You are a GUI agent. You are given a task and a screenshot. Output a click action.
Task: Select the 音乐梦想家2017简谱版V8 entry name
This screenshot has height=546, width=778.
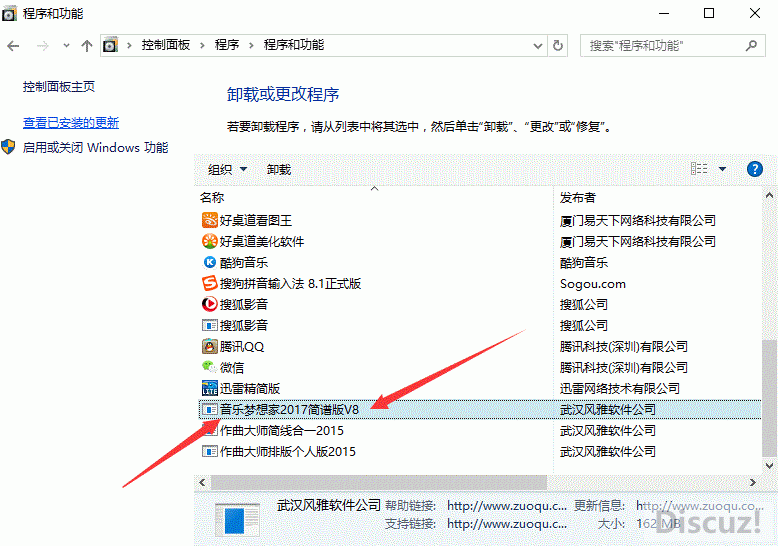coord(289,410)
